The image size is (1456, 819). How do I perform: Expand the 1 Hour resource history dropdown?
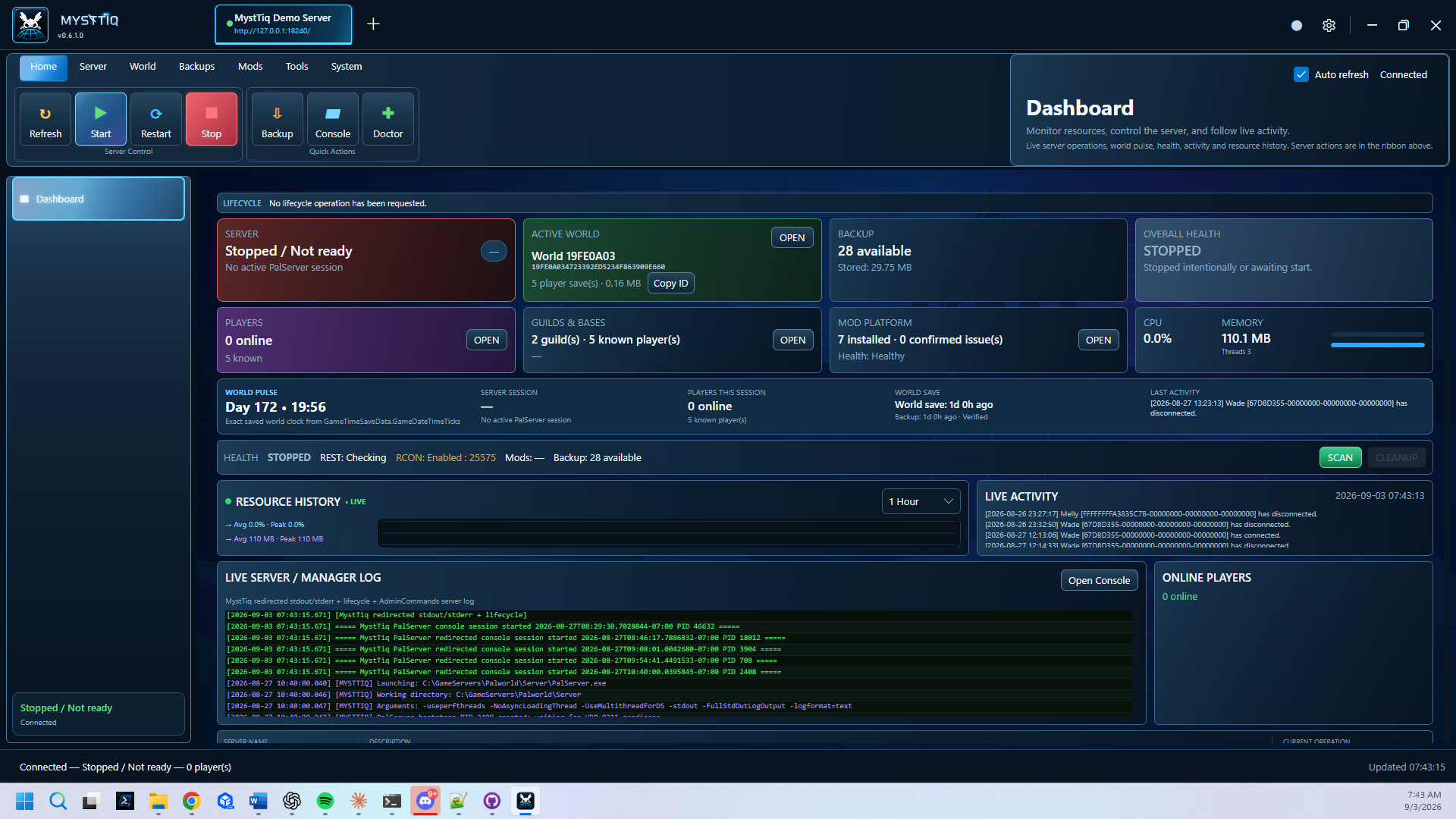tap(921, 501)
